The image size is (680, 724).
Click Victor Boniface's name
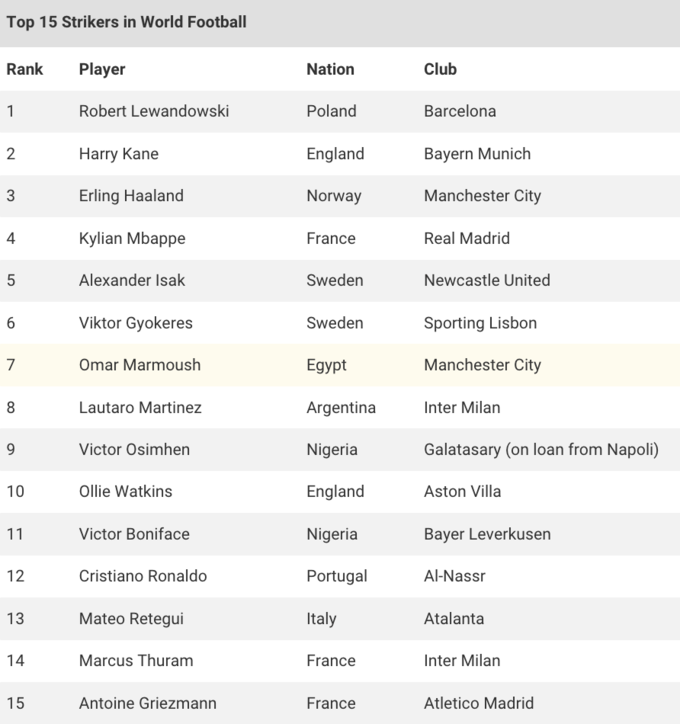pyautogui.click(x=134, y=534)
